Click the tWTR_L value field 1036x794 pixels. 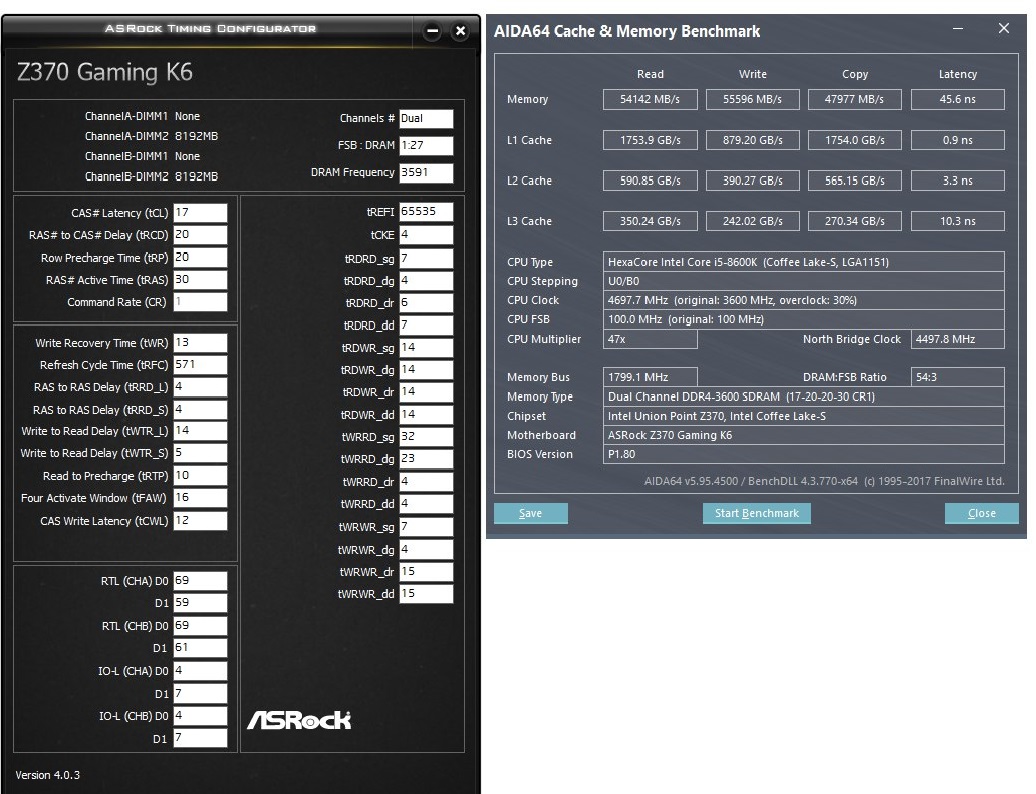pyautogui.click(x=200, y=431)
